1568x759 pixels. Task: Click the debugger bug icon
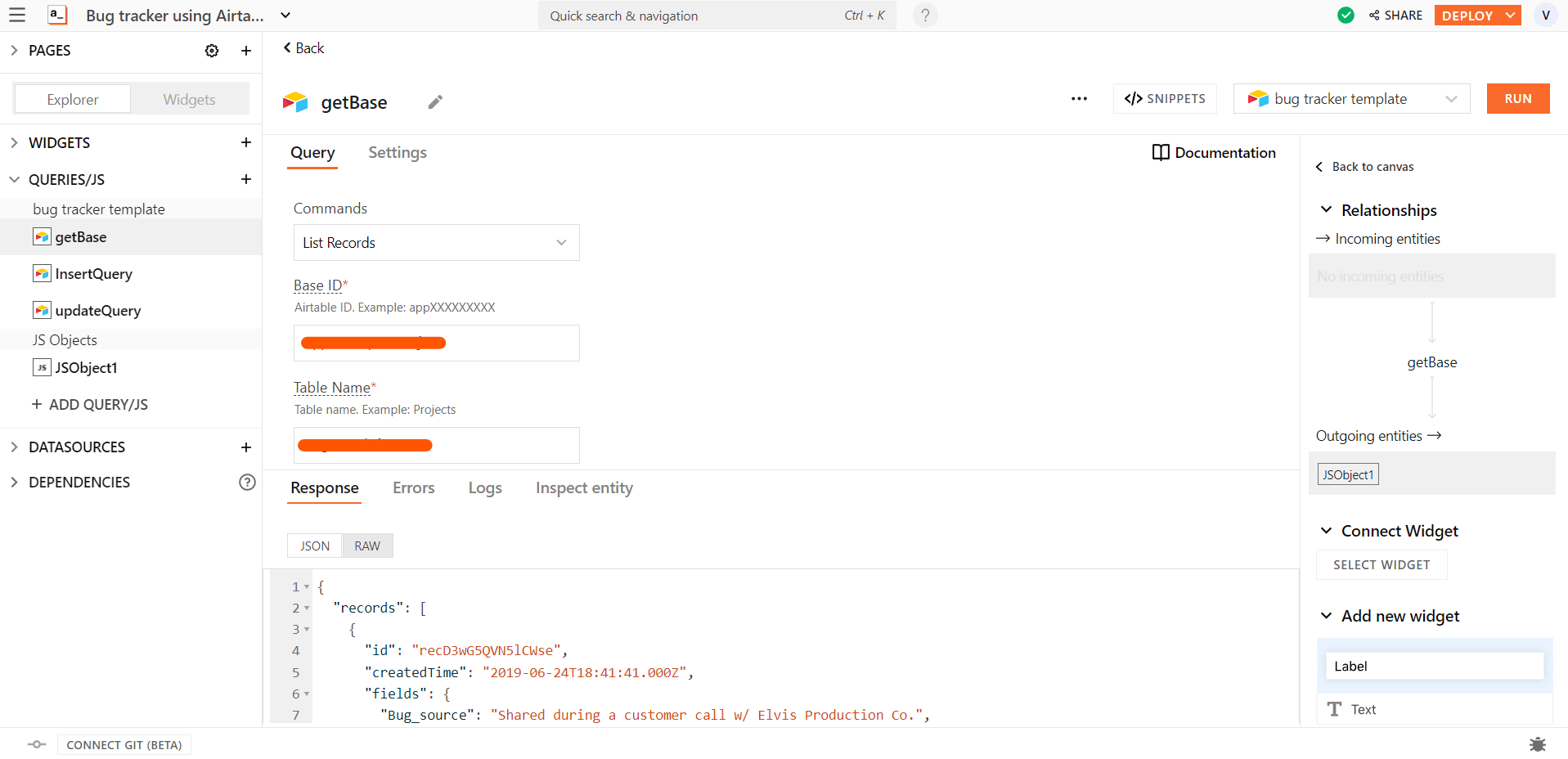pyautogui.click(x=1537, y=744)
